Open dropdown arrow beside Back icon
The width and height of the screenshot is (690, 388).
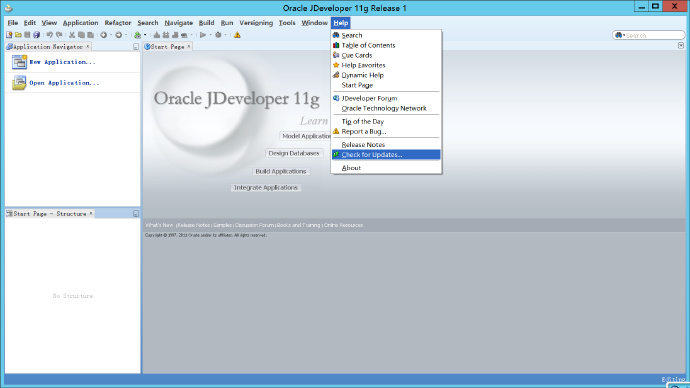(111, 35)
